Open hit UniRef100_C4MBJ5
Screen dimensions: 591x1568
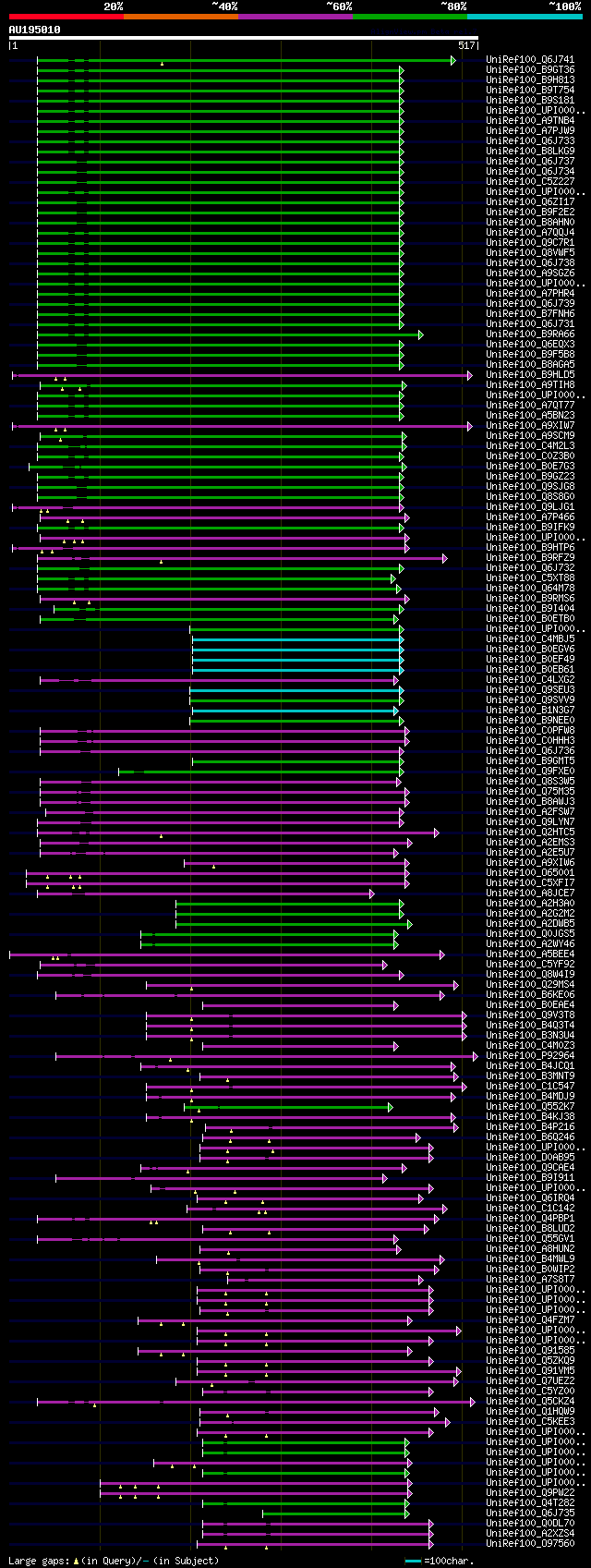[530, 639]
